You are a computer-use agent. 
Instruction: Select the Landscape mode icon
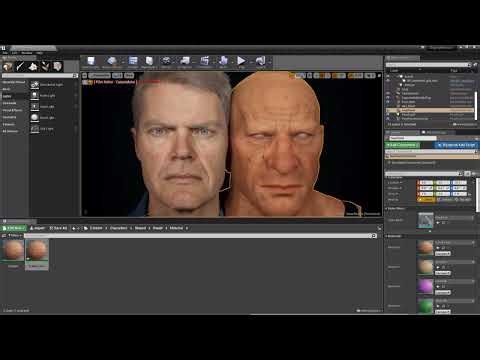pyautogui.click(x=33, y=67)
